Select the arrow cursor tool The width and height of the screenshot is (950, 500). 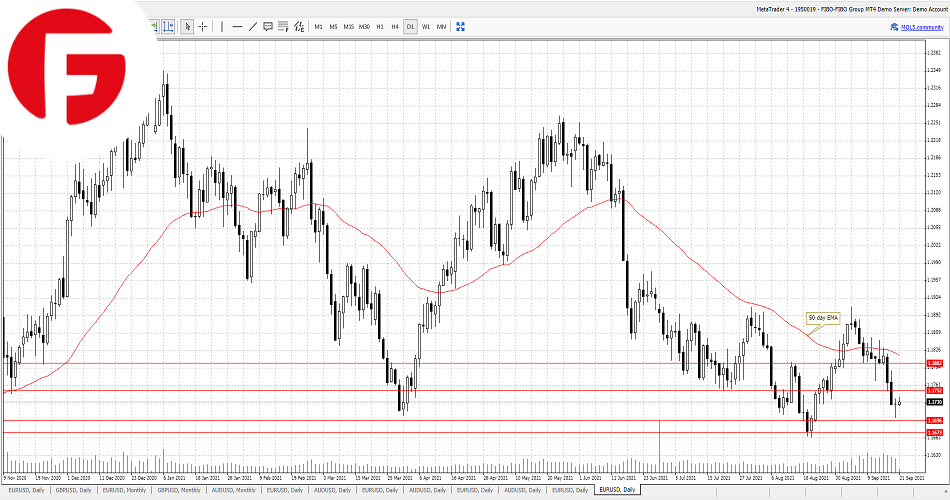tap(188, 26)
